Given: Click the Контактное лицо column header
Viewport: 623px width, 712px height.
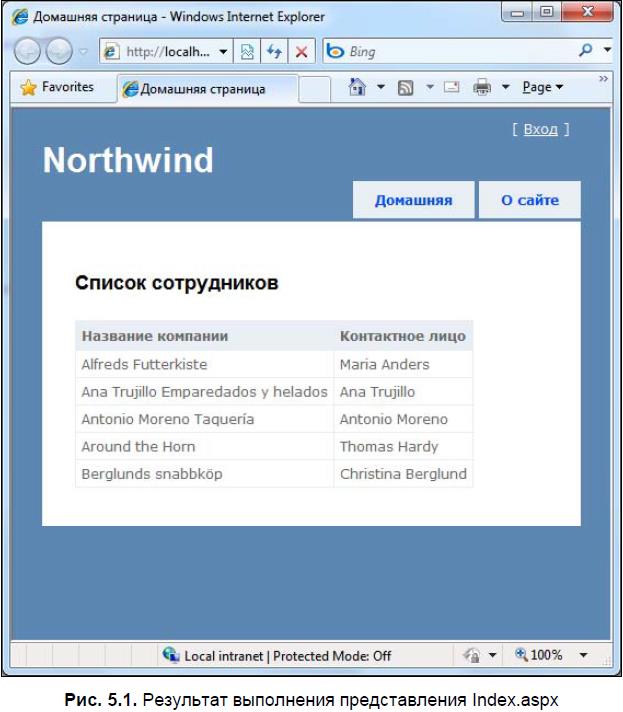Looking at the screenshot, I should (403, 336).
